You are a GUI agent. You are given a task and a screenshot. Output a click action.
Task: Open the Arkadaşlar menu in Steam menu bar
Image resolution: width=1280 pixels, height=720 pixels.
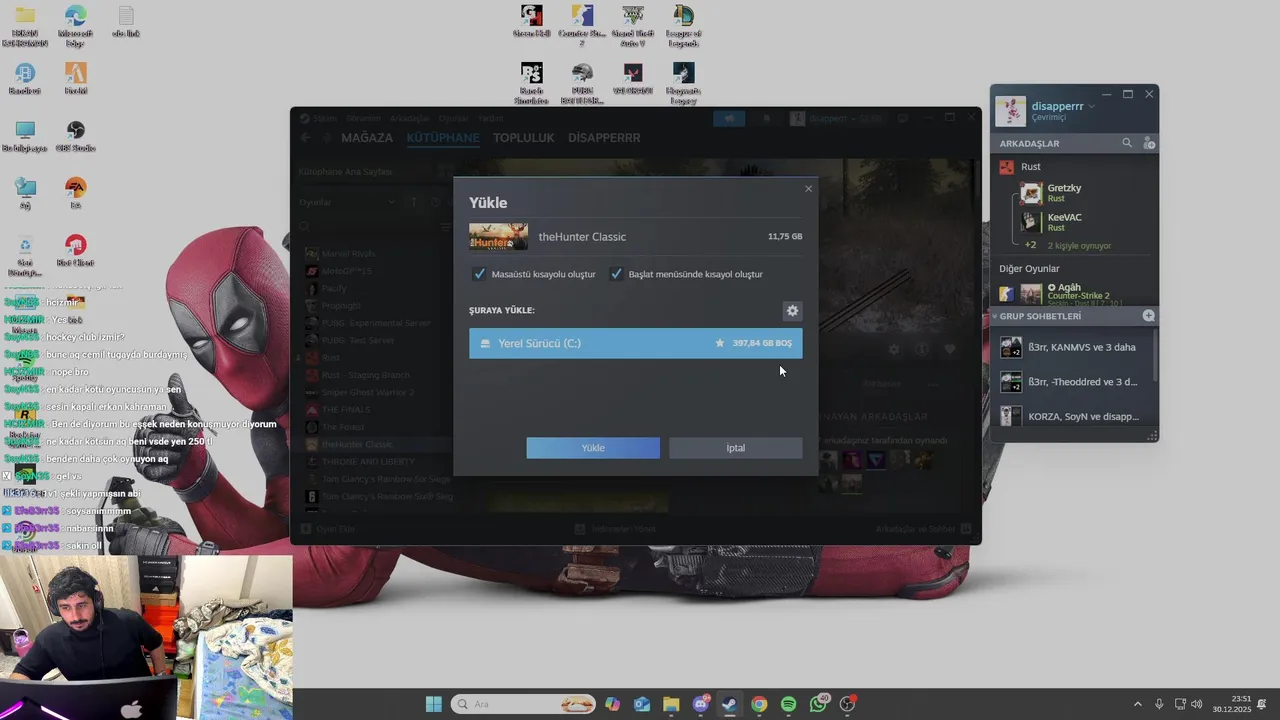click(x=409, y=118)
